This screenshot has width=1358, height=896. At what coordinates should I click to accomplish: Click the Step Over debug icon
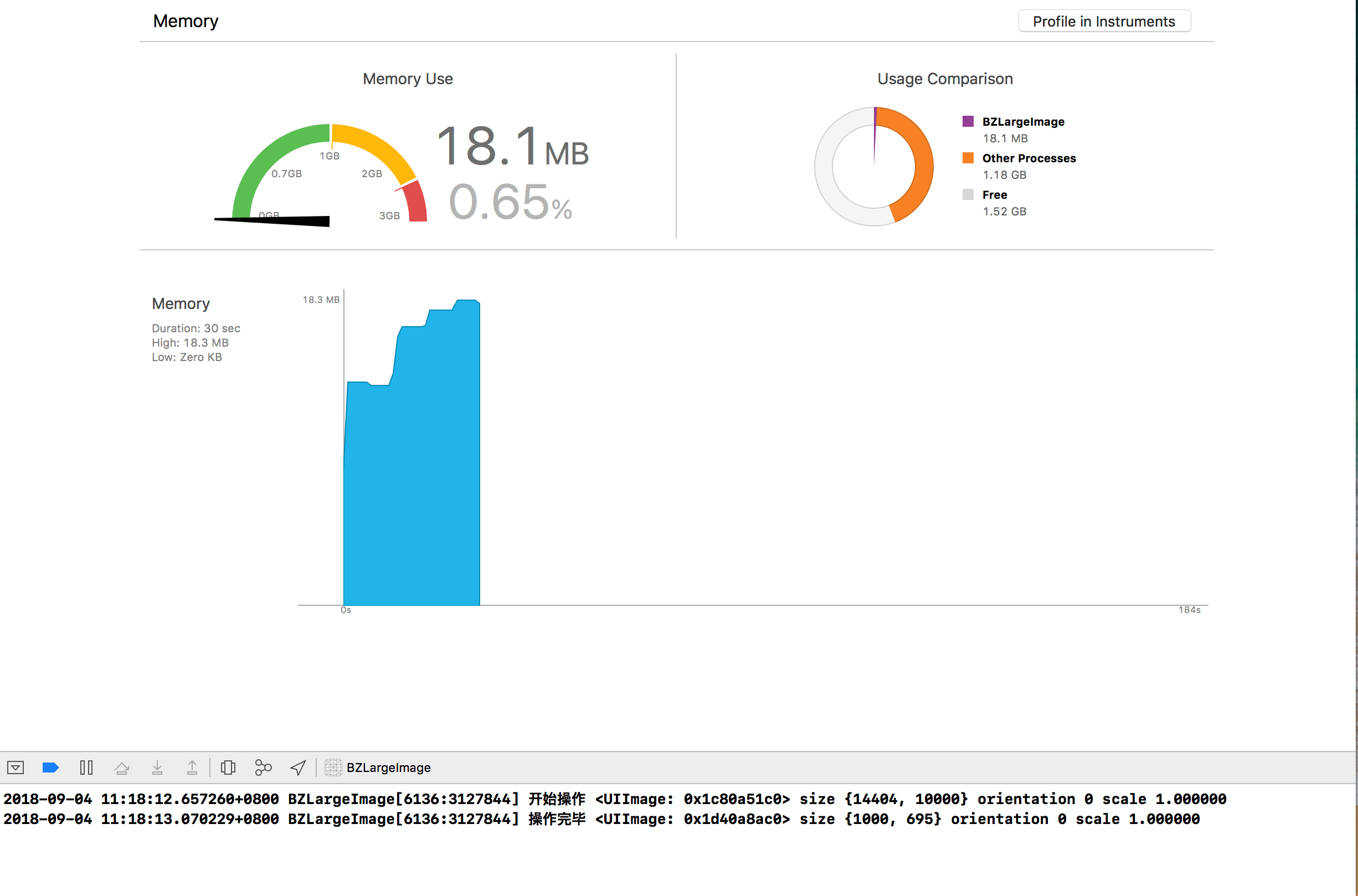click(122, 768)
